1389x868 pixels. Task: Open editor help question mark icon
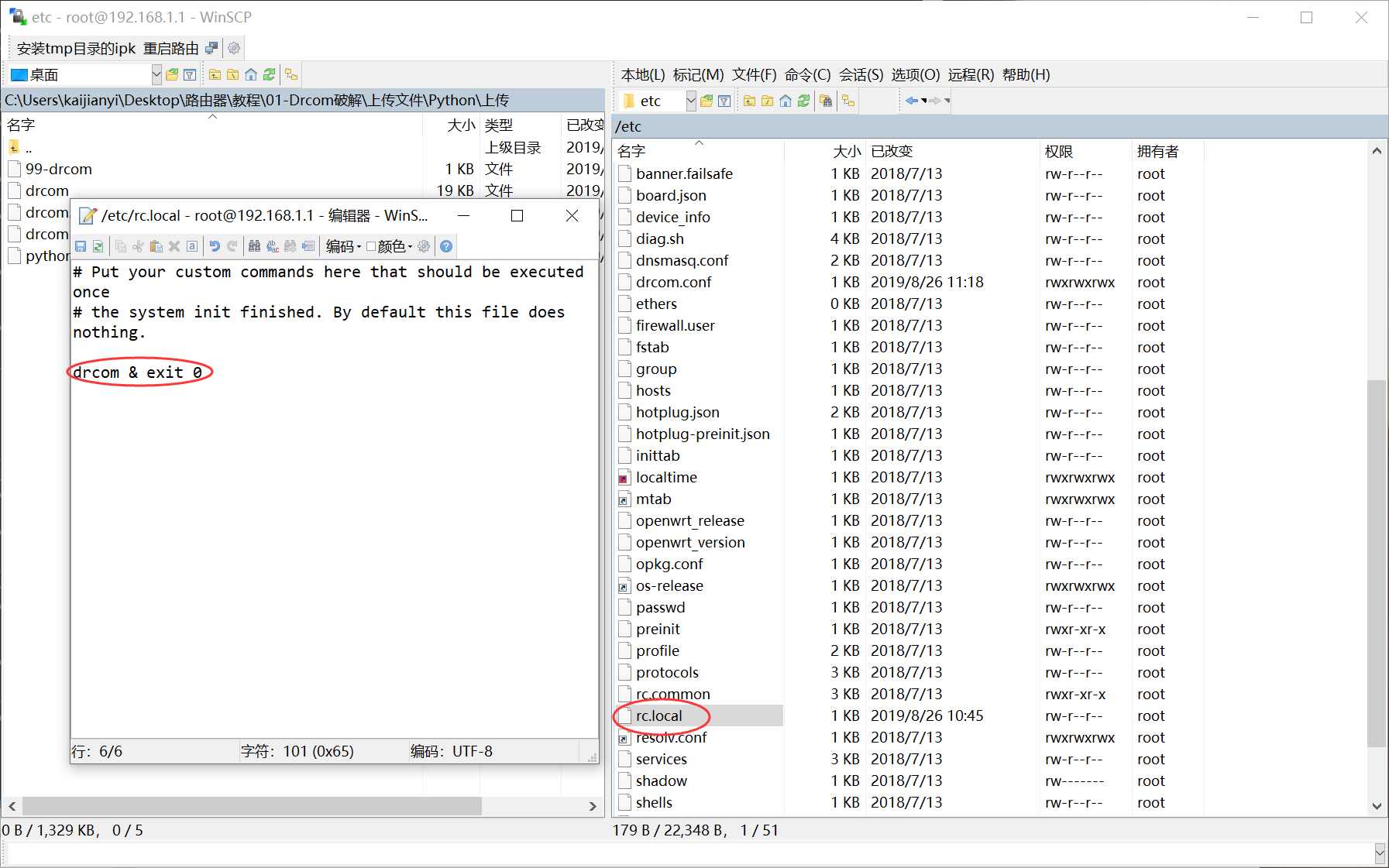446,246
